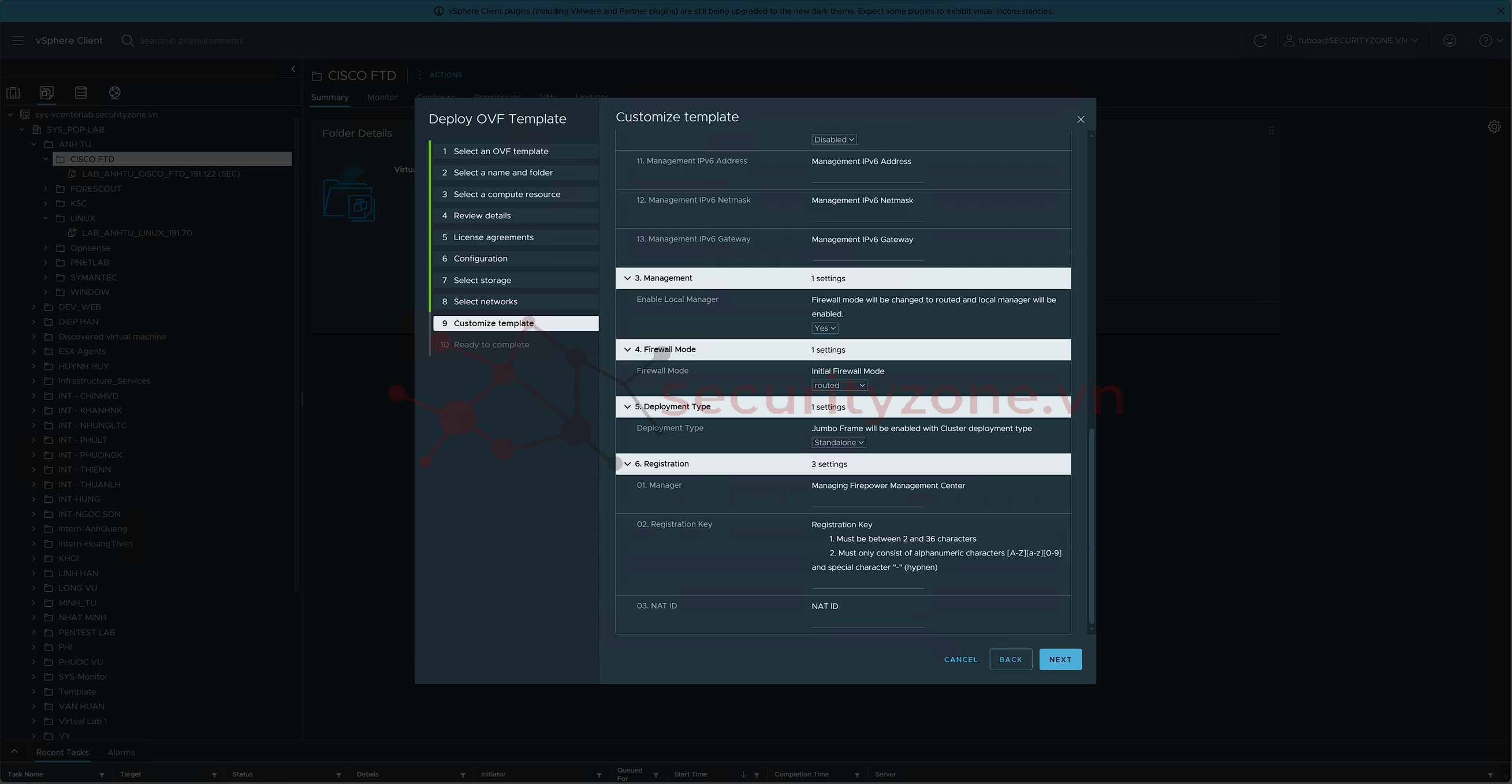Viewport: 1512px width, 784px height.
Task: Collapse the left navigation pane arrow
Action: [x=293, y=69]
